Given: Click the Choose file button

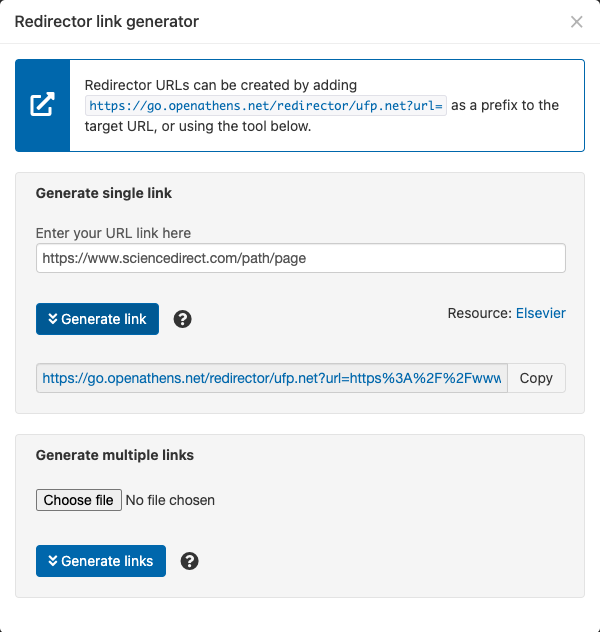Looking at the screenshot, I should [79, 500].
